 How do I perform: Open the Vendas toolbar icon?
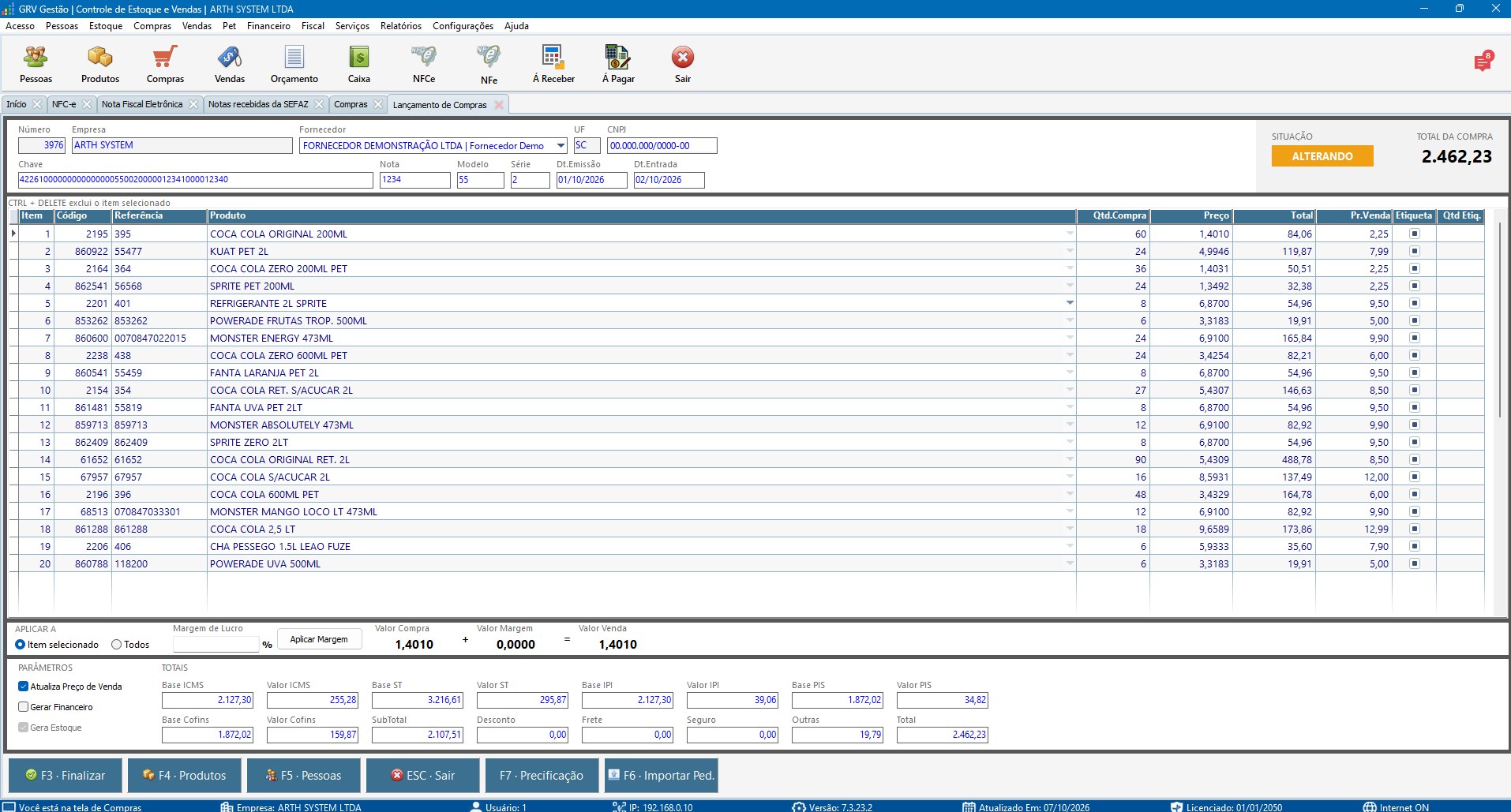click(x=230, y=64)
